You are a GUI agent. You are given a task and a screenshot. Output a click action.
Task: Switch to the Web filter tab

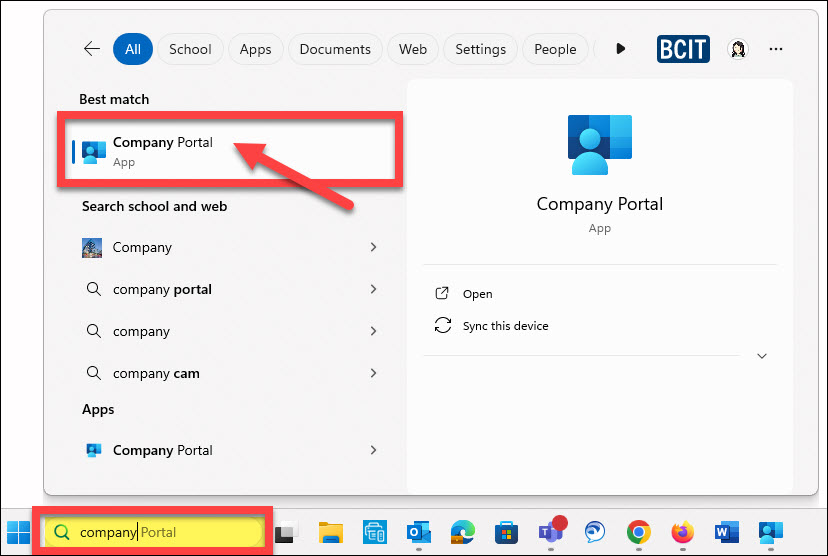413,49
